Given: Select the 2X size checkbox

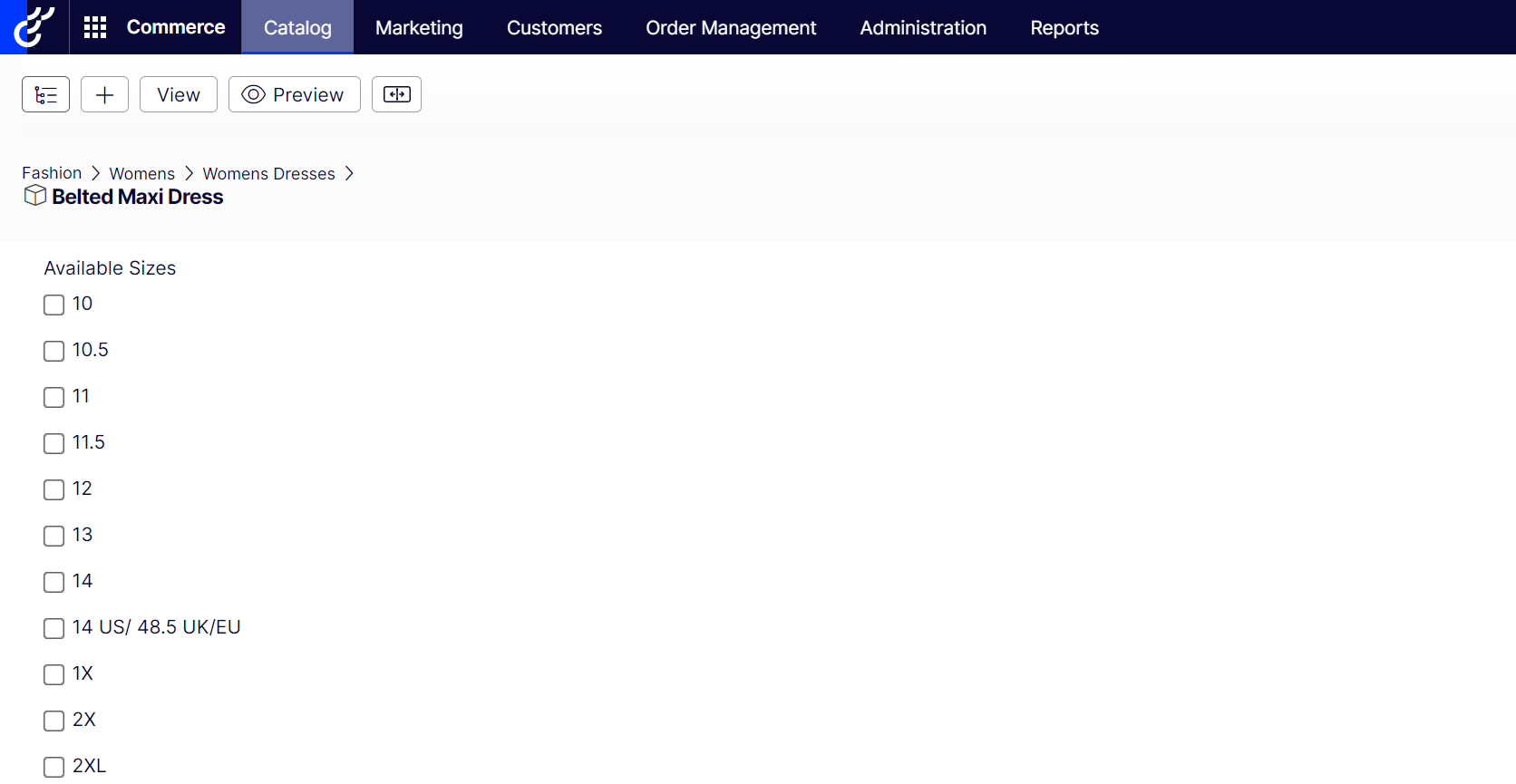Looking at the screenshot, I should coord(54,721).
